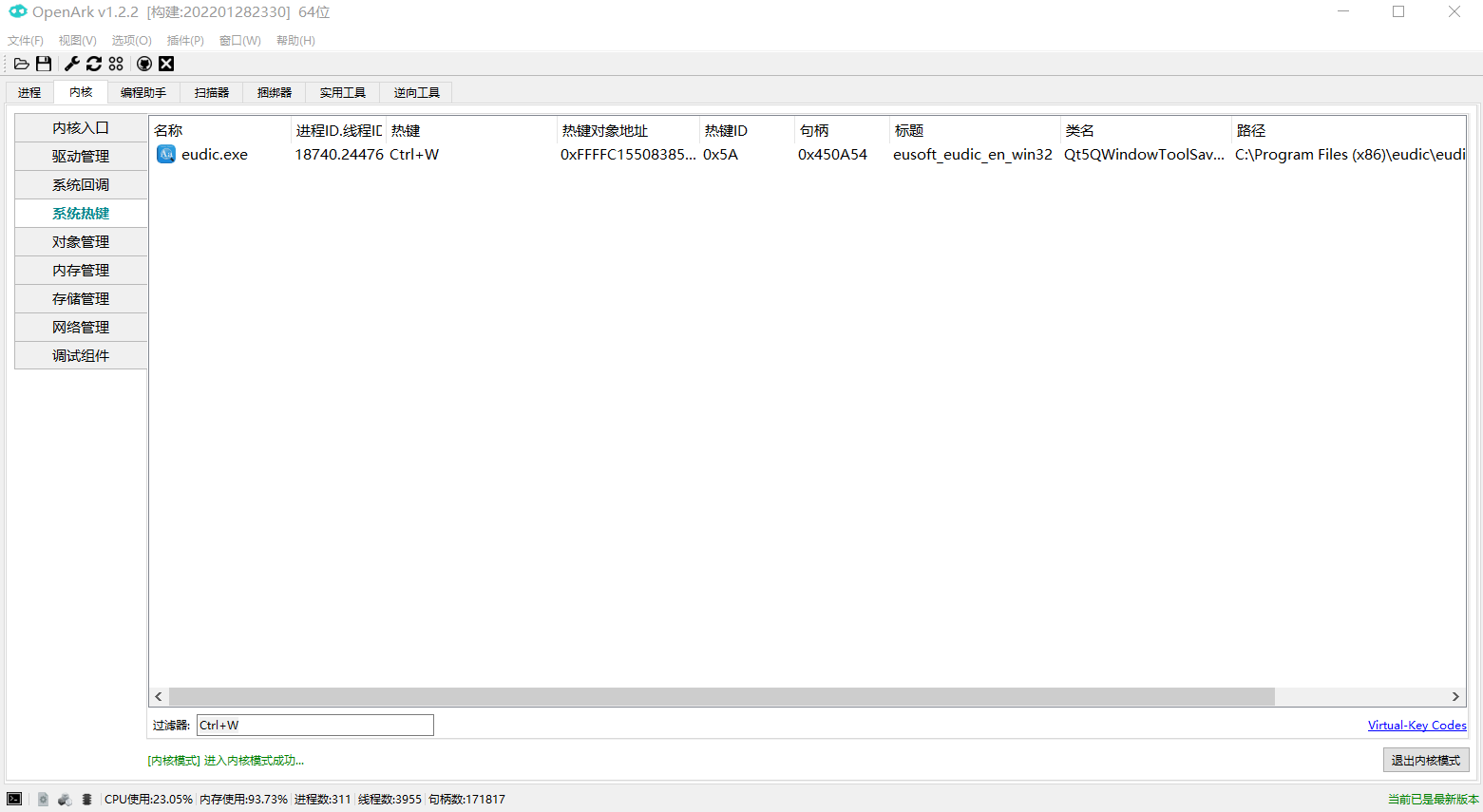
Task: Click the 类名 column header
Action: [1146, 130]
